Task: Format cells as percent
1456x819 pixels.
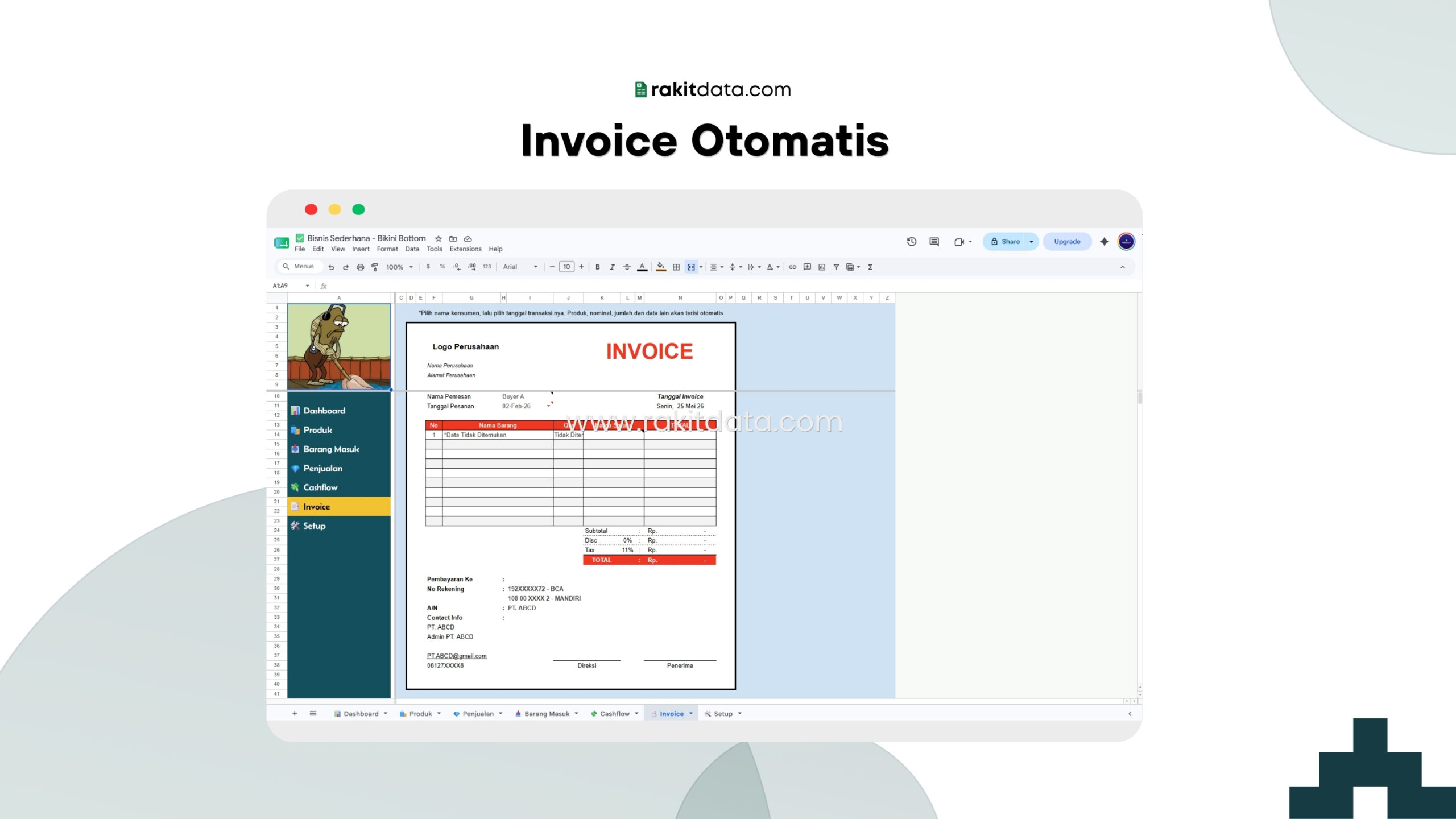Action: [442, 267]
